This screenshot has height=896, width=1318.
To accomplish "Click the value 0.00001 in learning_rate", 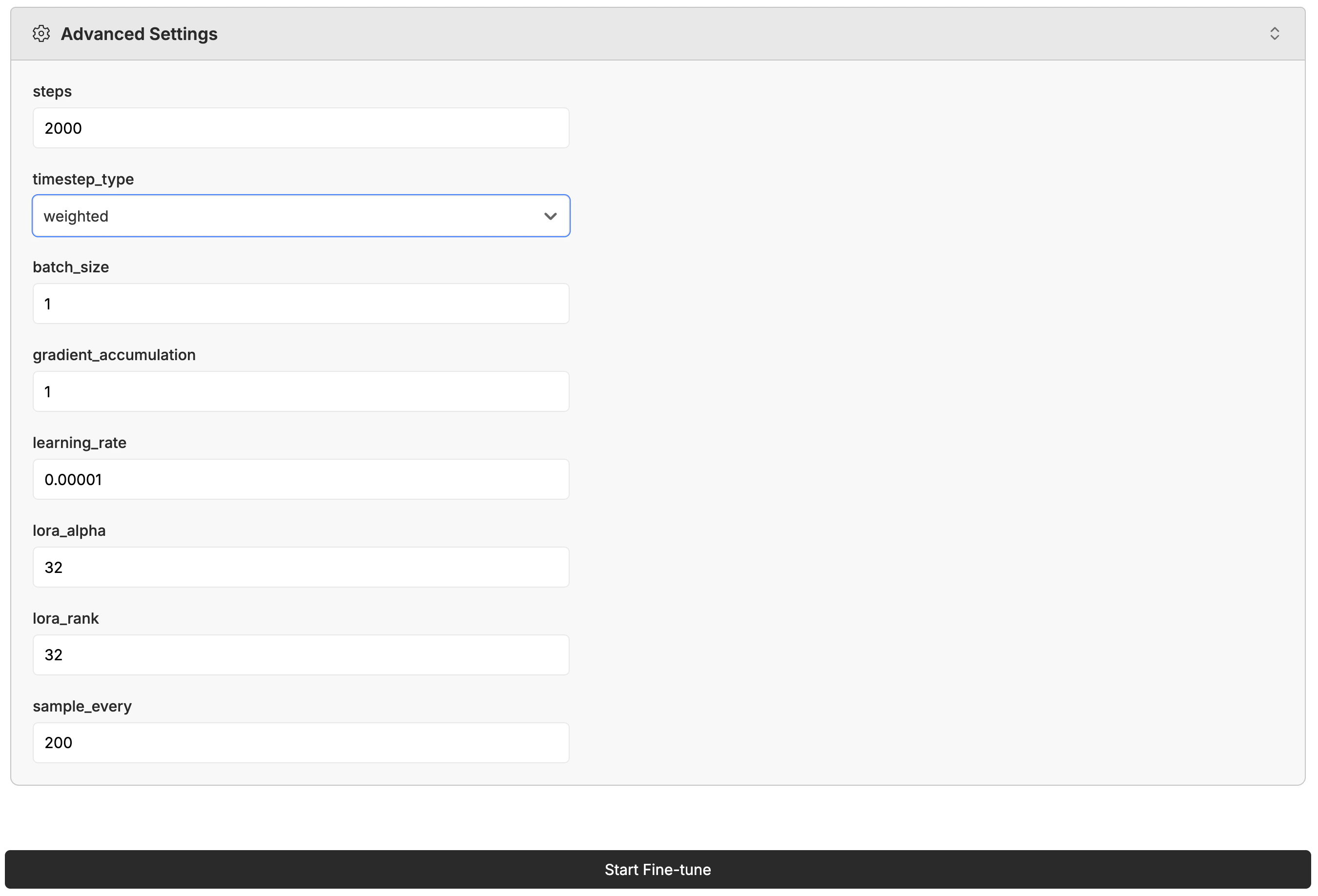I will (x=74, y=479).
